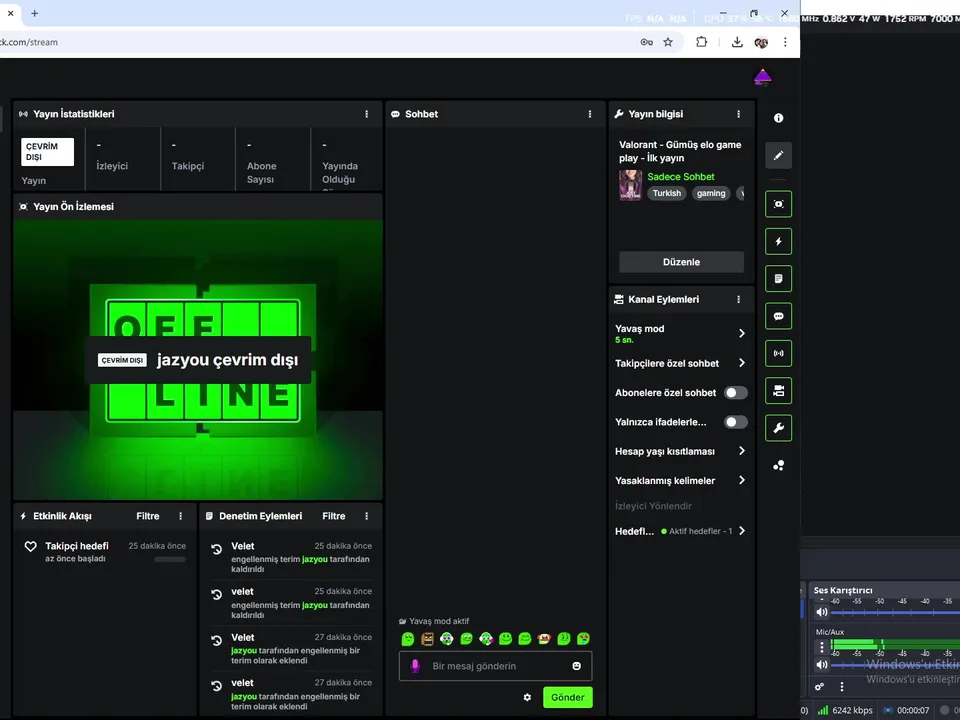Open Mic/Aux three-dot options in OBS
Screen dimensions: 960x720
pos(822,647)
